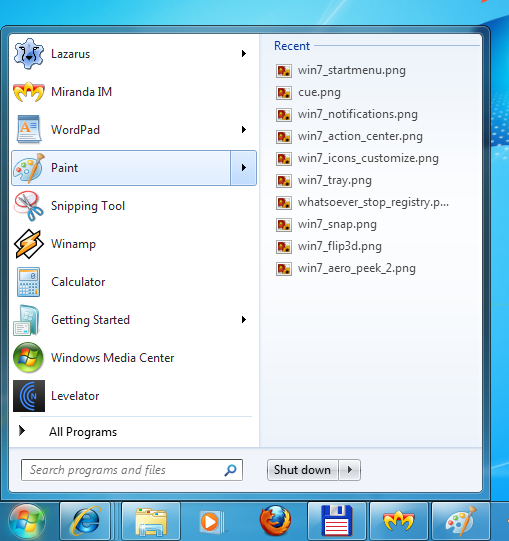The image size is (509, 541).
Task: Click the image icon beside win7_startmenu.png
Action: click(284, 71)
